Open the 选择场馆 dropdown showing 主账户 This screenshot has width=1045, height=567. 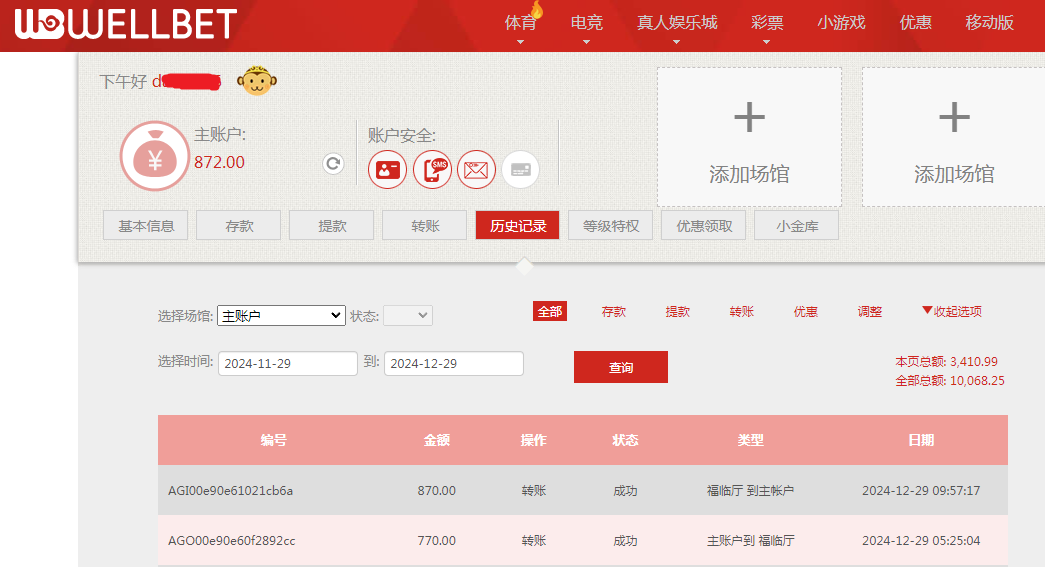281,315
